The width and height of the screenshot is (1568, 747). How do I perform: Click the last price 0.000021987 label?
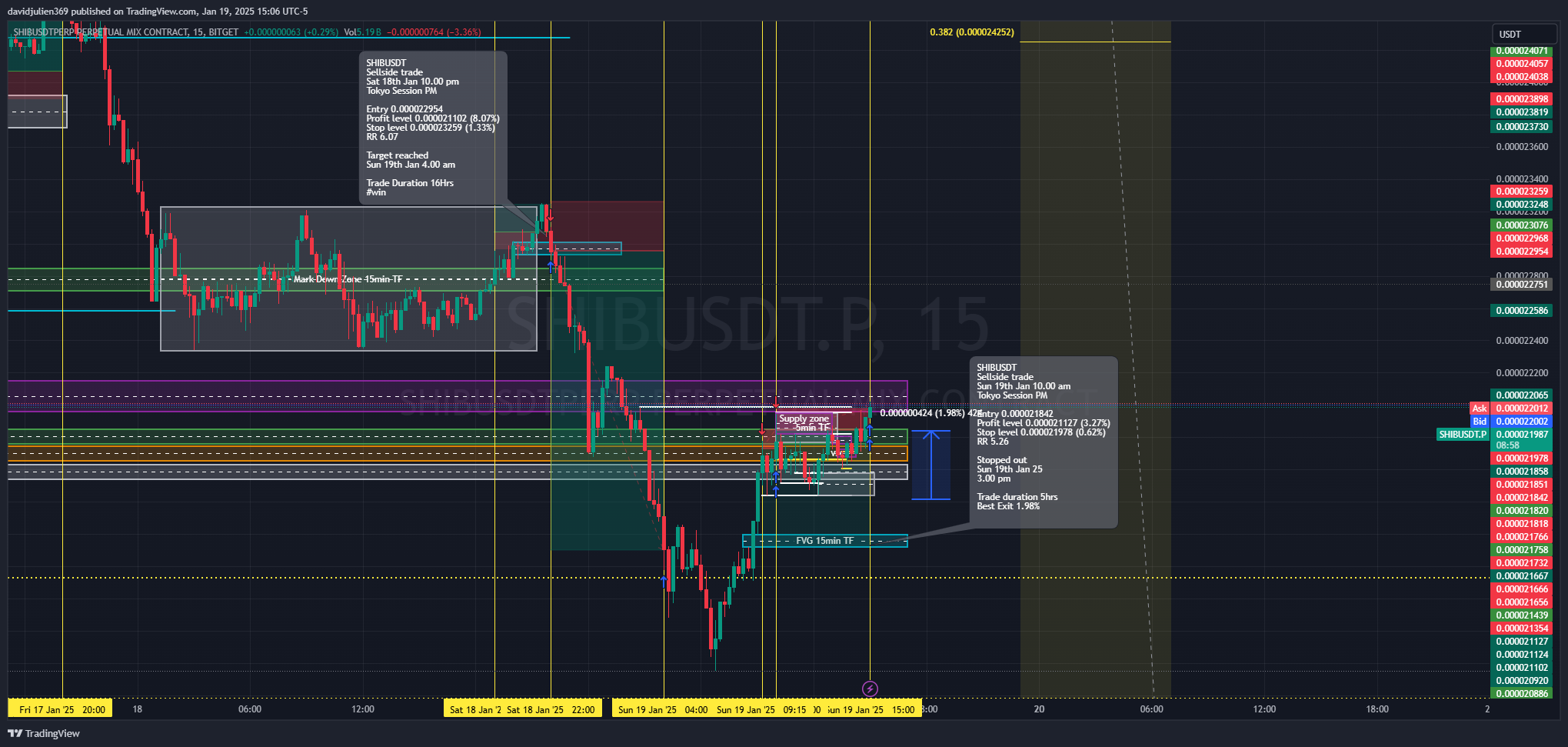click(x=1522, y=435)
